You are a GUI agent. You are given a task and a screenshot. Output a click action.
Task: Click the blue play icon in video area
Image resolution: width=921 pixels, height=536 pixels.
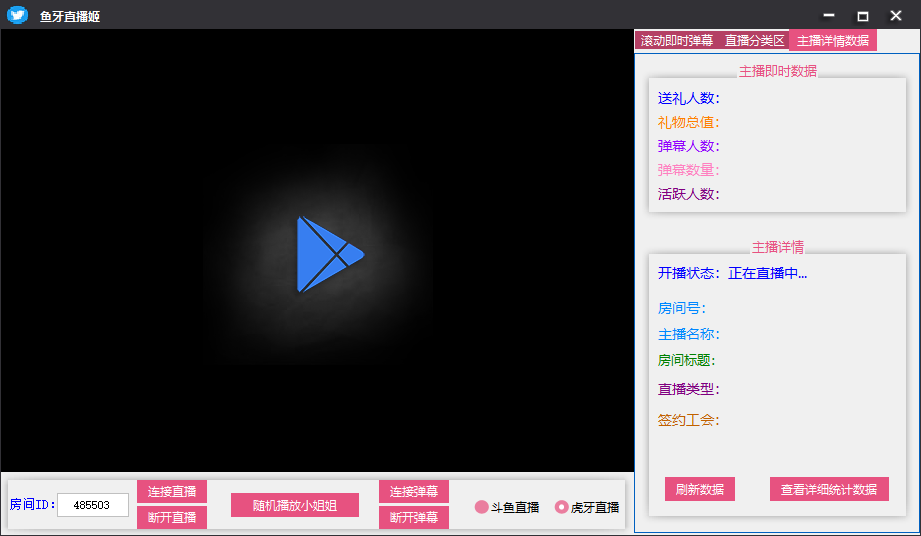pos(331,254)
